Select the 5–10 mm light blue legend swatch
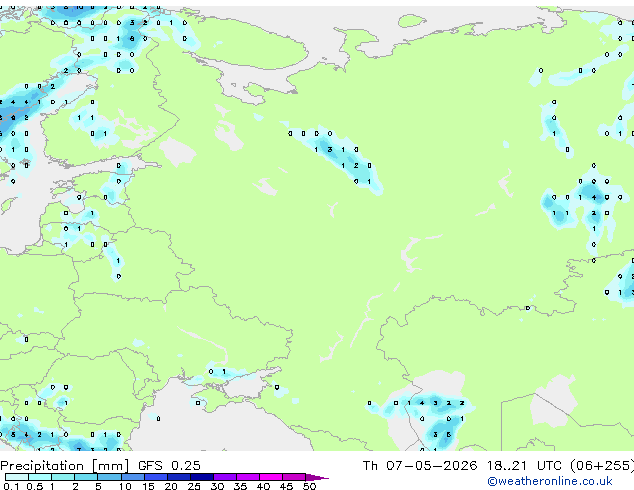Screen dimensions: 634x490 pyautogui.click(x=109, y=477)
